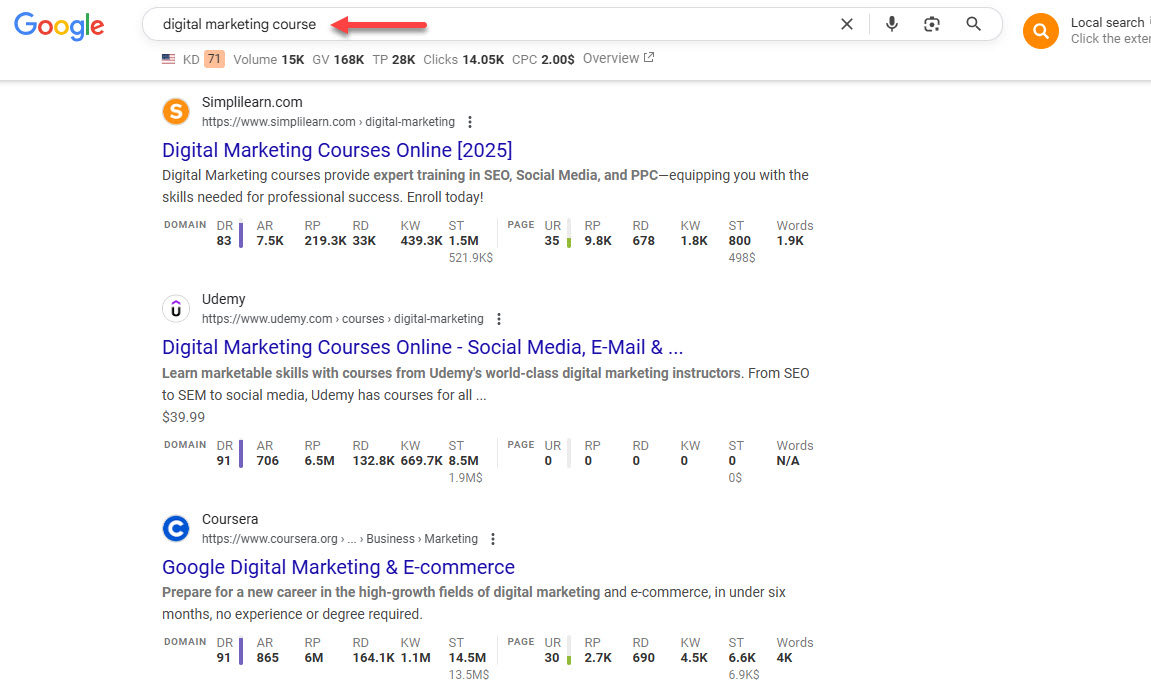This screenshot has width=1151, height=692.
Task: Click Coursera domain ST value 14.5M
Action: (x=467, y=658)
